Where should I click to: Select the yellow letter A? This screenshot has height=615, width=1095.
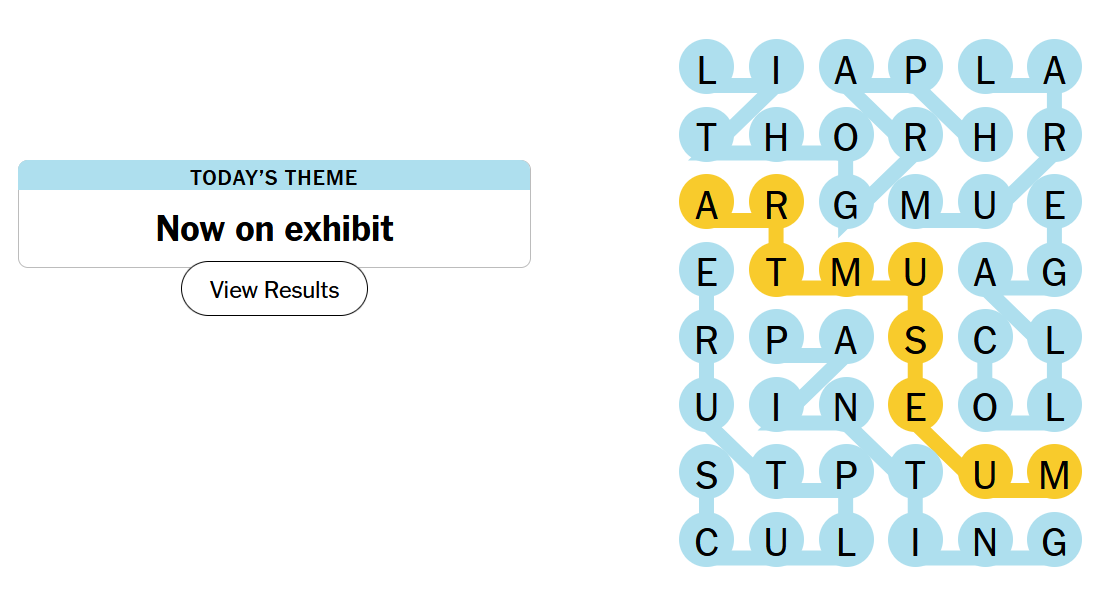pos(706,205)
